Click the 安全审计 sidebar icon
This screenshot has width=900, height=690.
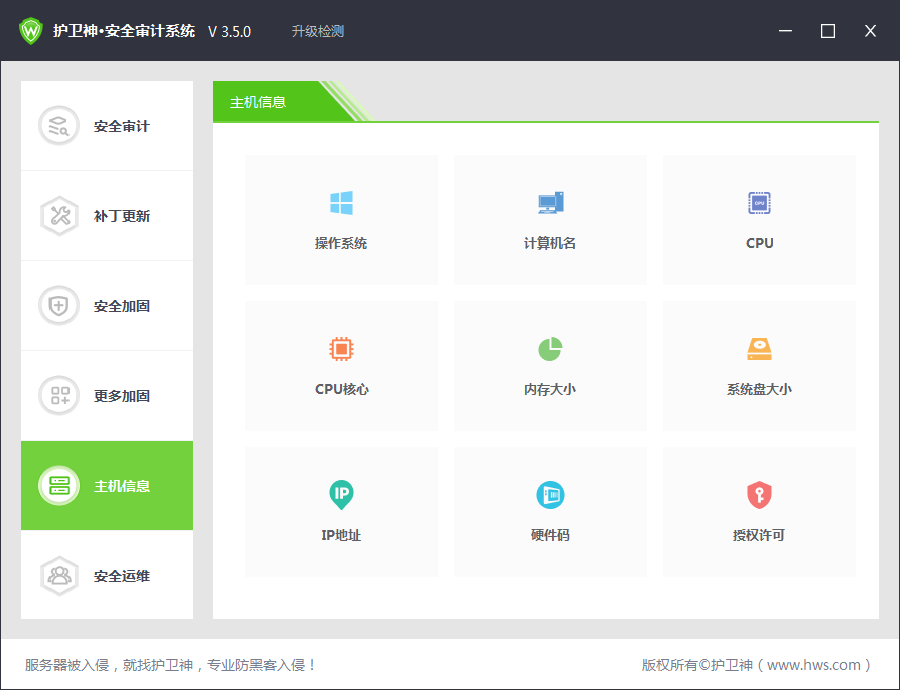[x=59, y=126]
